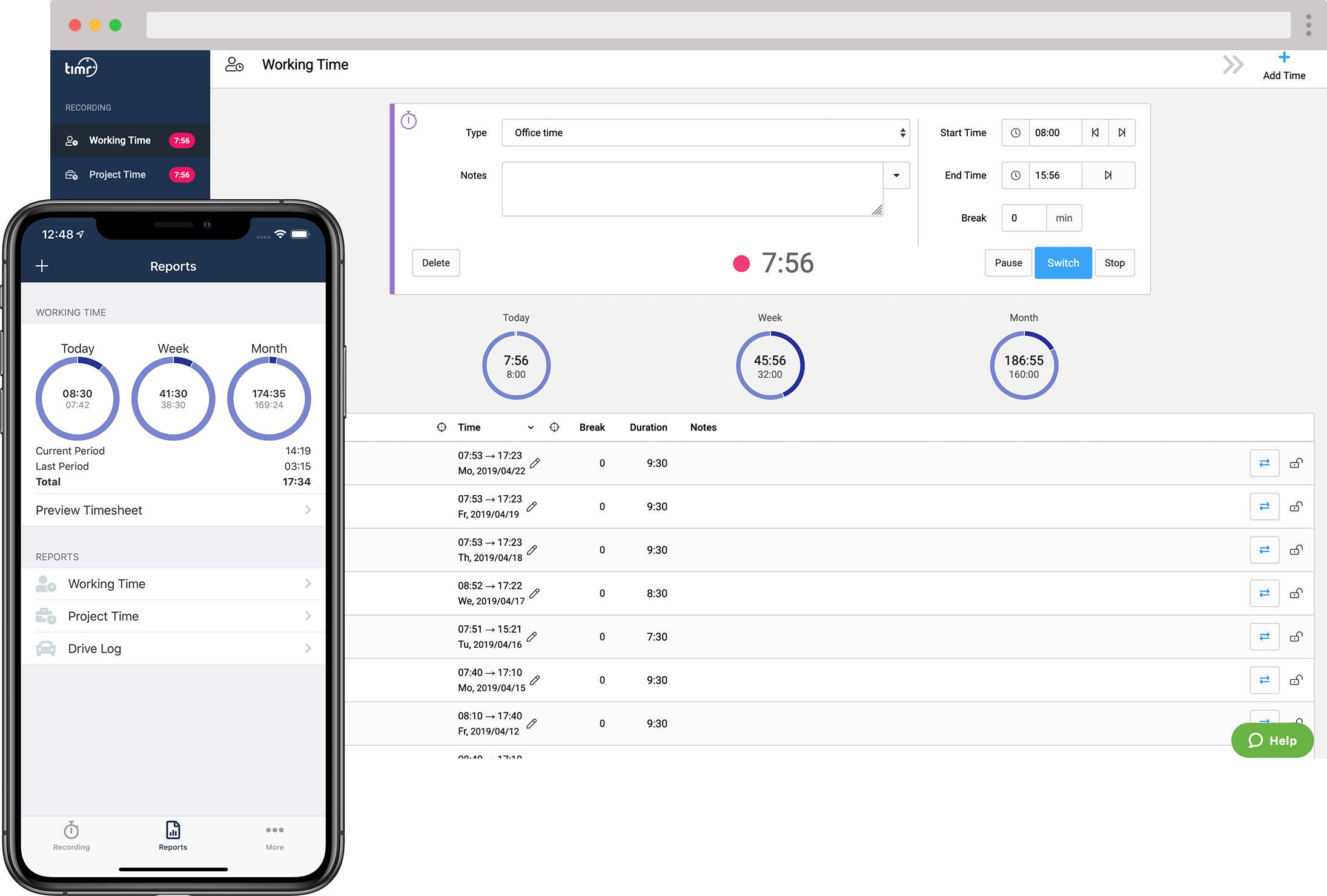
Task: Toggle lock on the We, 2019/04/17 row
Action: (1296, 593)
